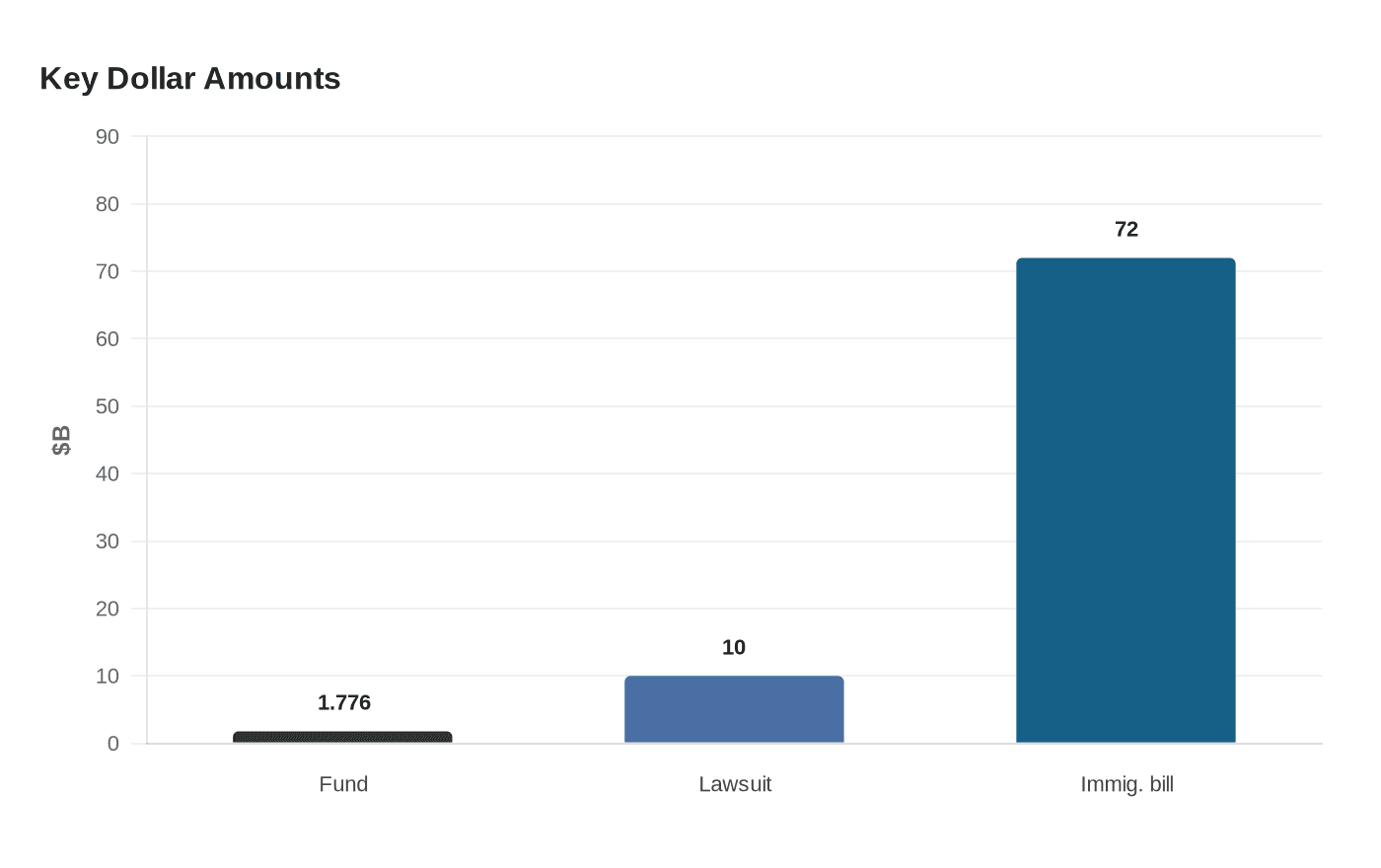Click the 50 y-axis tick label
Viewport: 1381px width, 868px height.
coord(108,406)
